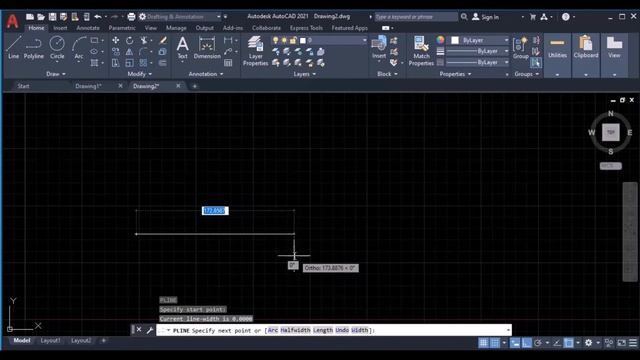Click the Table tool in Annotation panel
Image resolution: width=640 pixels, height=360 pixels.
(x=228, y=63)
